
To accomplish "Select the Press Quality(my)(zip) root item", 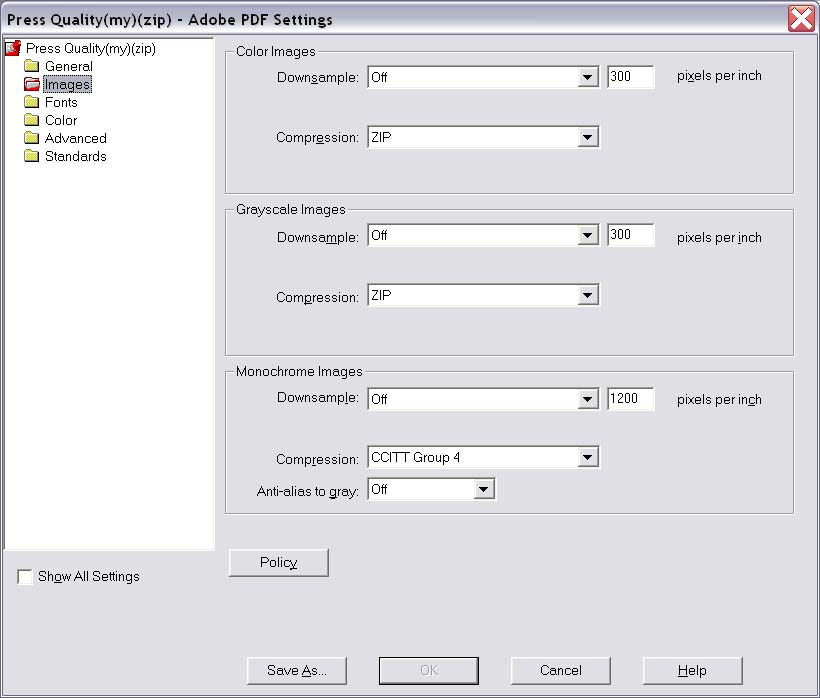I will (91, 49).
